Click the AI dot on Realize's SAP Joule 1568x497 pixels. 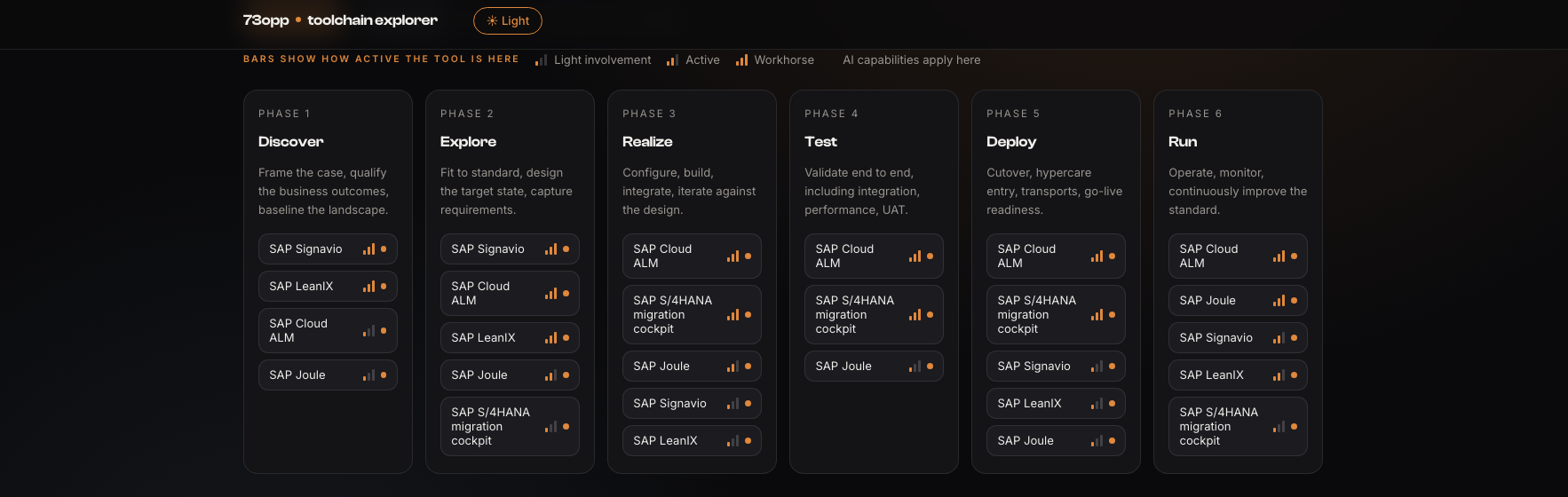pyautogui.click(x=748, y=367)
